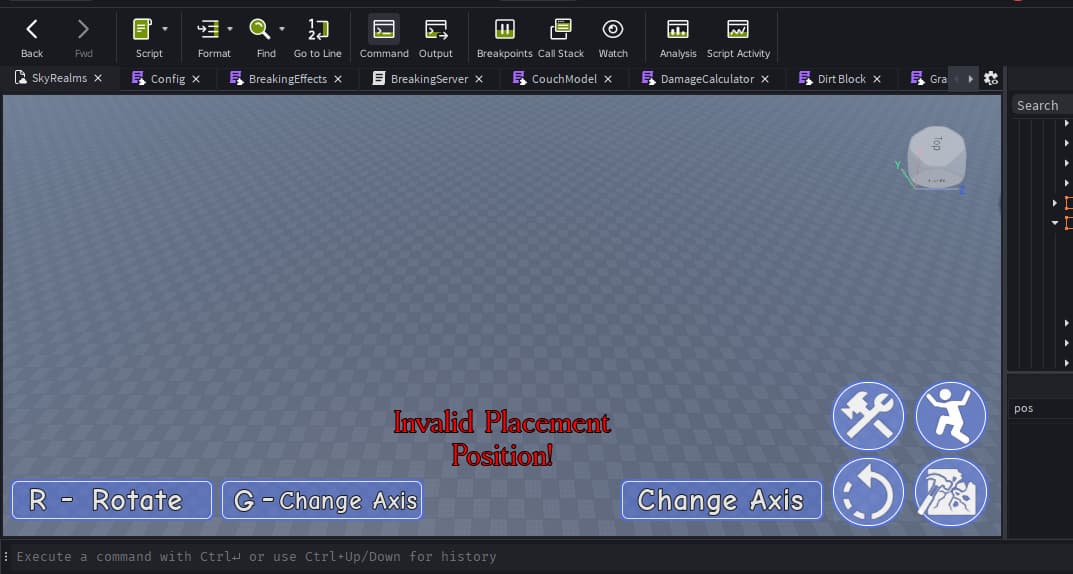This screenshot has height=574, width=1073.
Task: Click the Fwd navigation arrow
Action: [83, 38]
